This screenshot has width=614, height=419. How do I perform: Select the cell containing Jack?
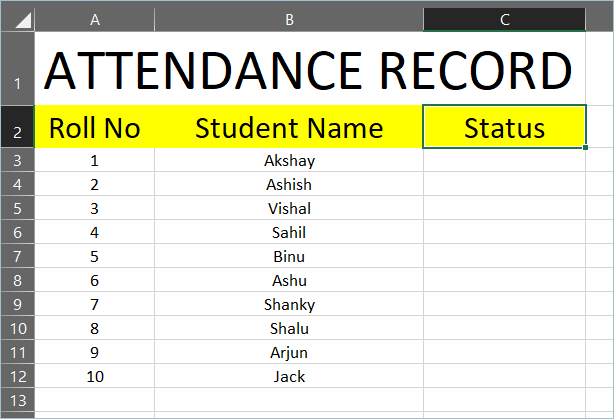pyautogui.click(x=289, y=377)
